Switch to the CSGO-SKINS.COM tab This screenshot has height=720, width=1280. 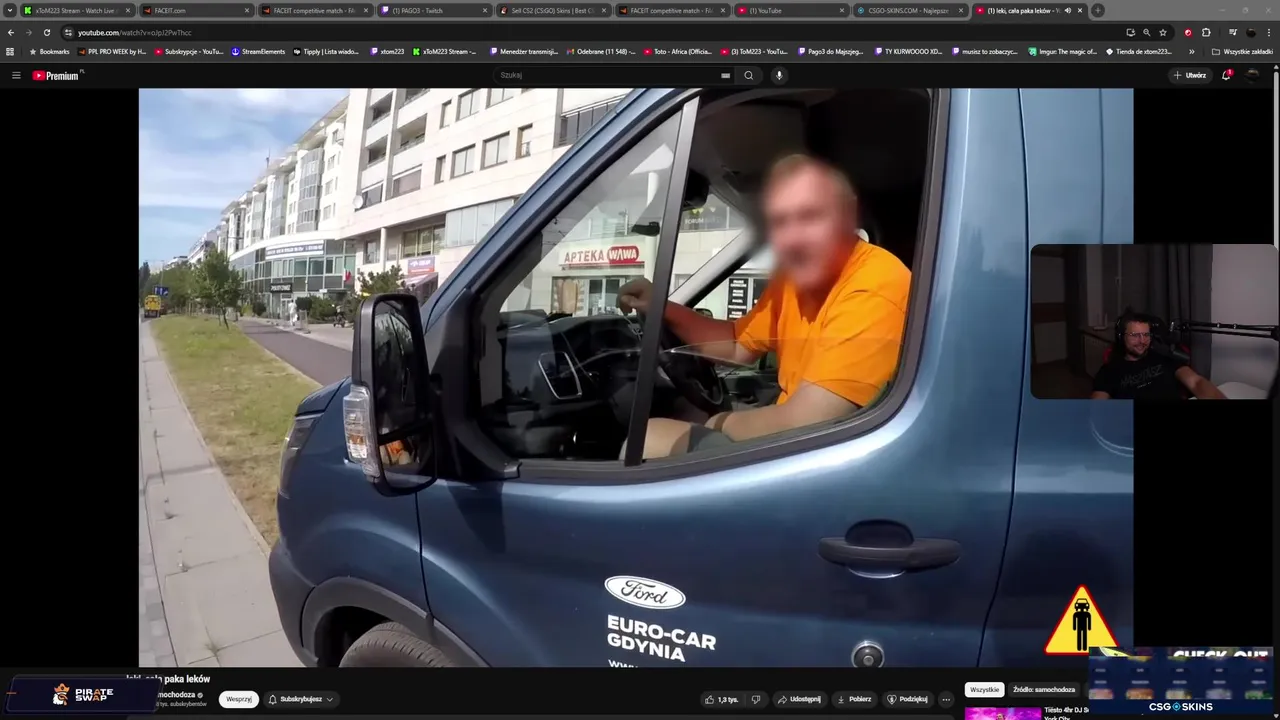click(909, 10)
